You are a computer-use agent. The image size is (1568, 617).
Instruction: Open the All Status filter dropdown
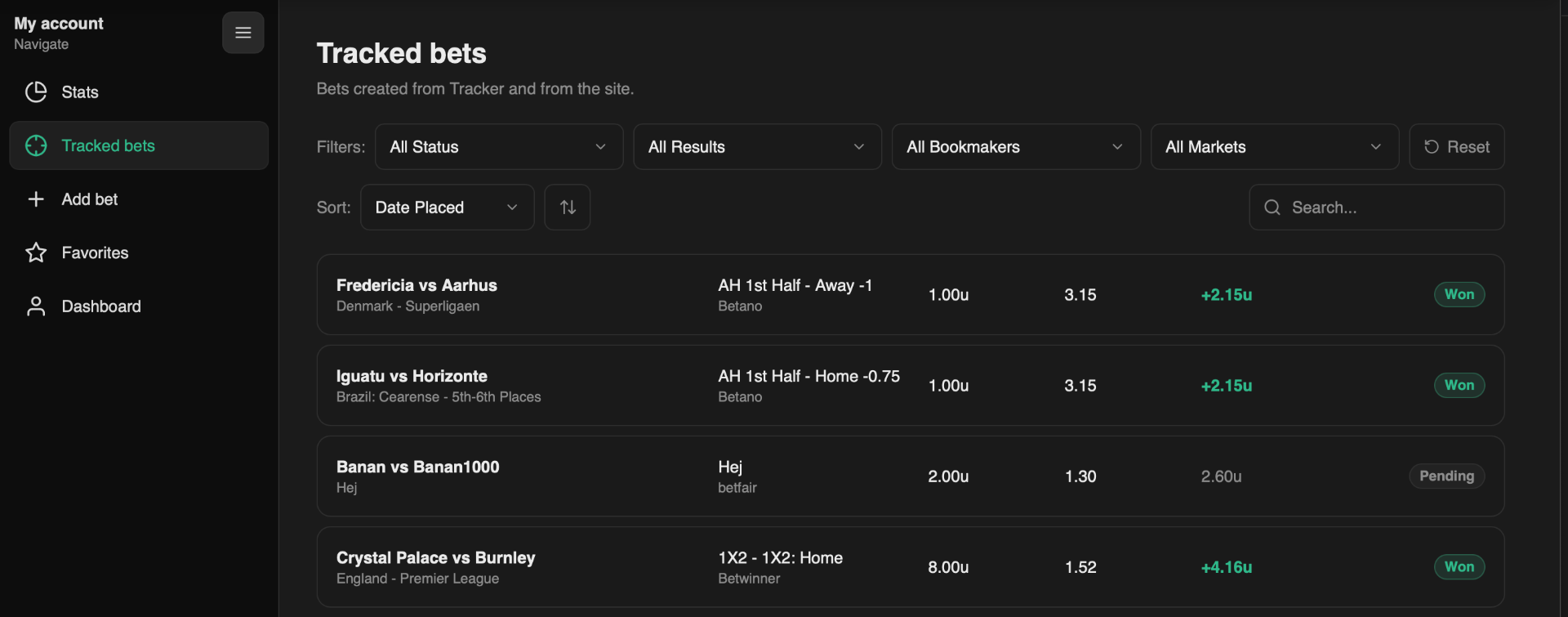pos(498,147)
